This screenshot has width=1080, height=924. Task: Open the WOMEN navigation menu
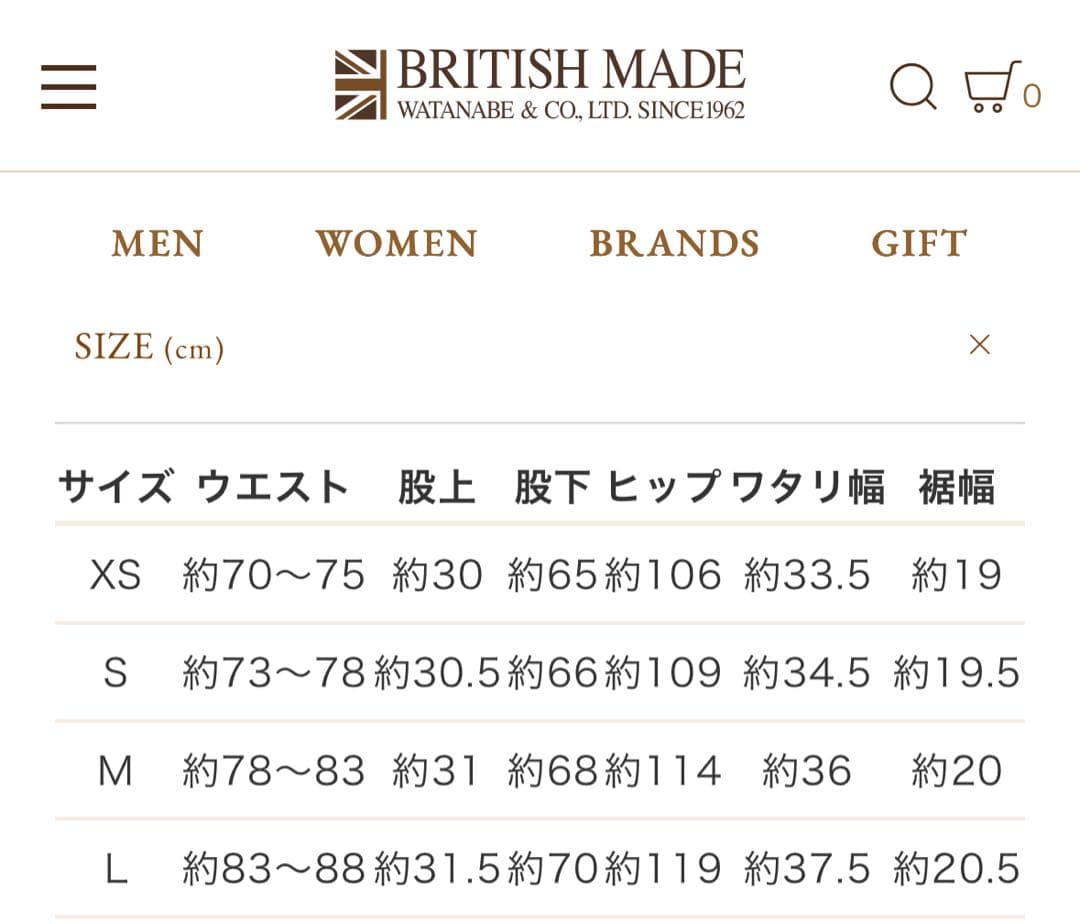click(x=396, y=243)
